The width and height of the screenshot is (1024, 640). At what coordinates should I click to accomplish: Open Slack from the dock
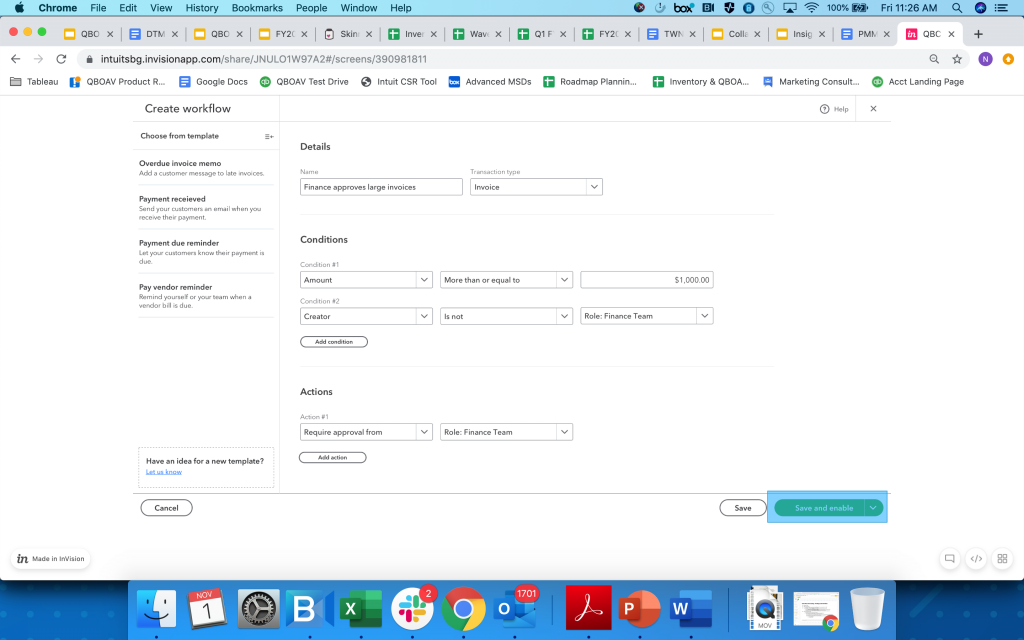(412, 609)
